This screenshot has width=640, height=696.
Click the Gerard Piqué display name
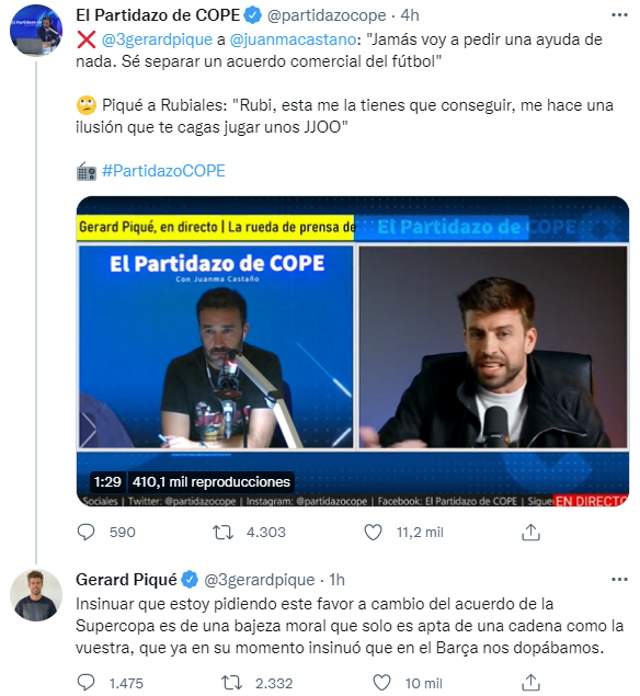pos(126,580)
